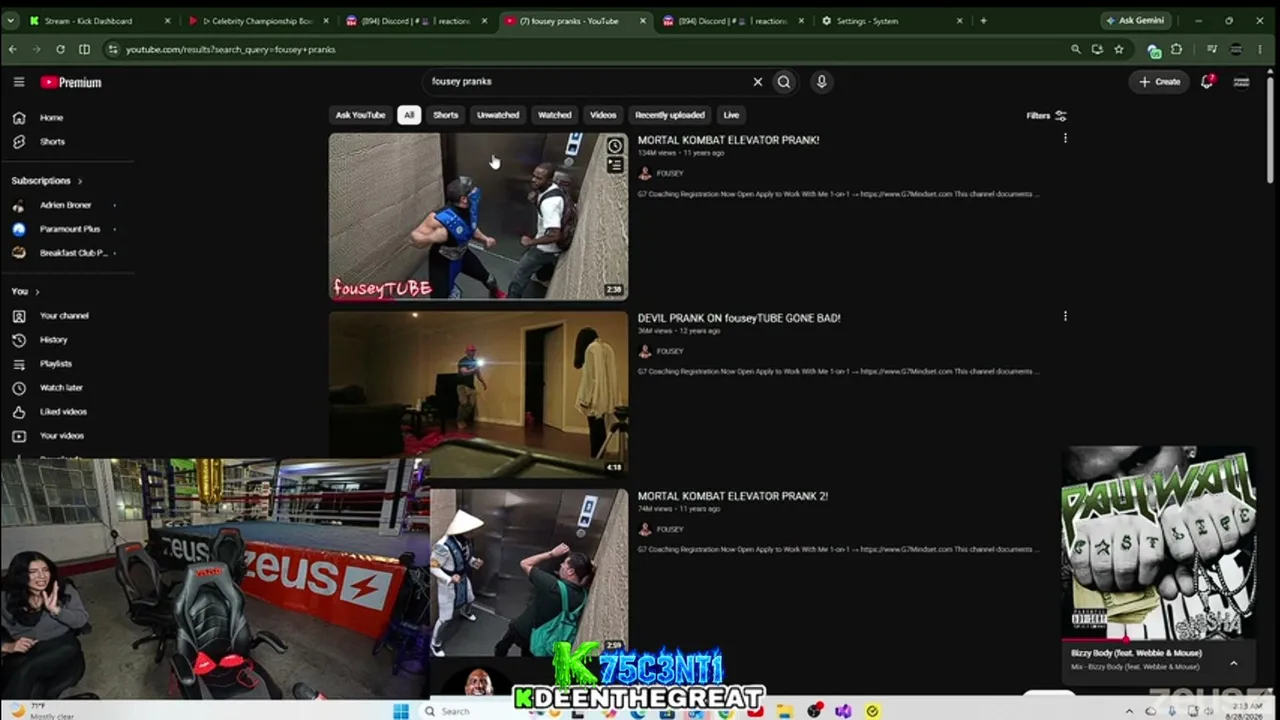Open MORTAL KOMBAT ELEVATOR PRANK 2! title
The image size is (1280, 720).
[733, 496]
